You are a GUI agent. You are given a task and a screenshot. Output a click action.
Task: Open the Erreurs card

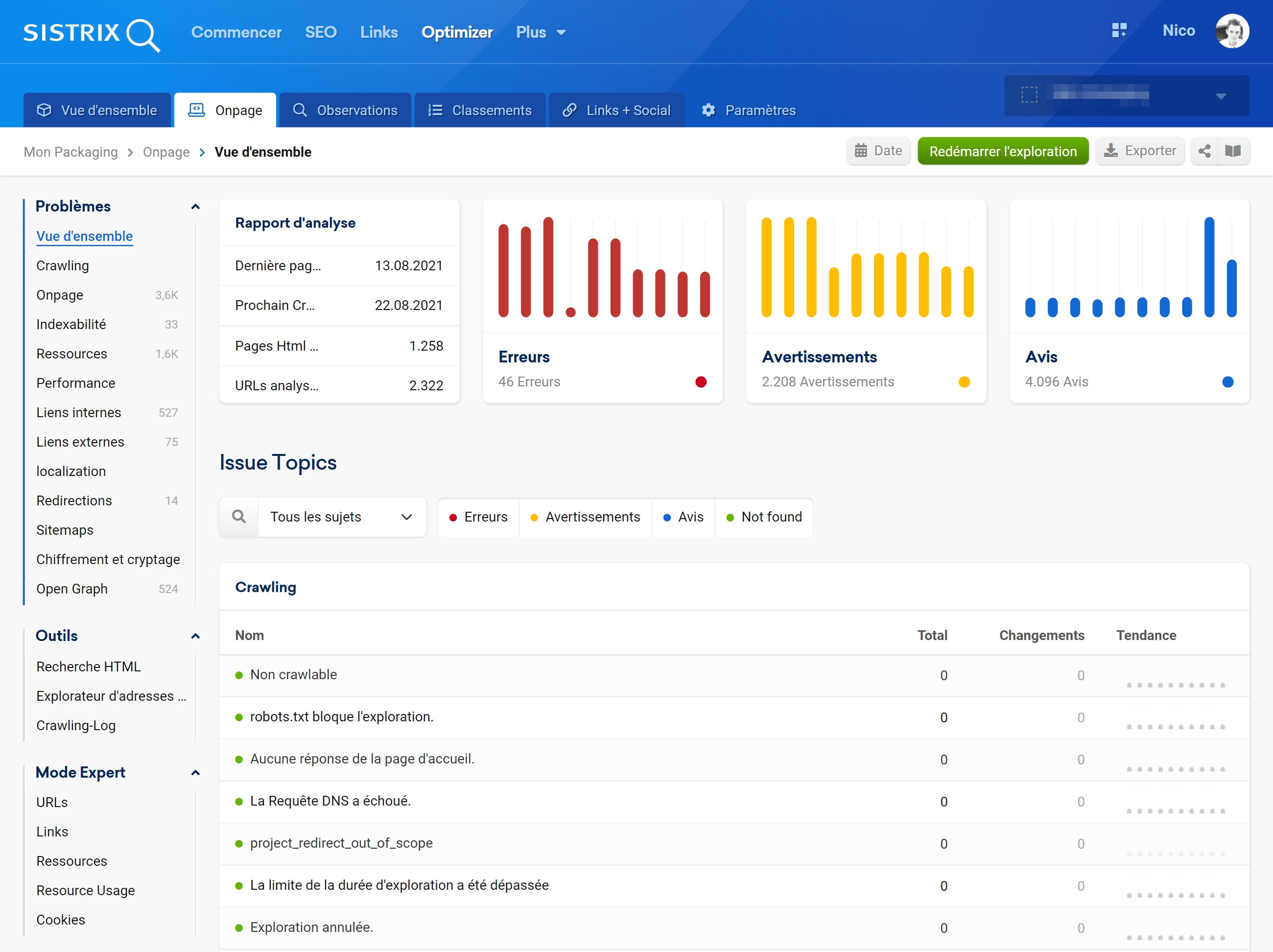click(x=603, y=301)
